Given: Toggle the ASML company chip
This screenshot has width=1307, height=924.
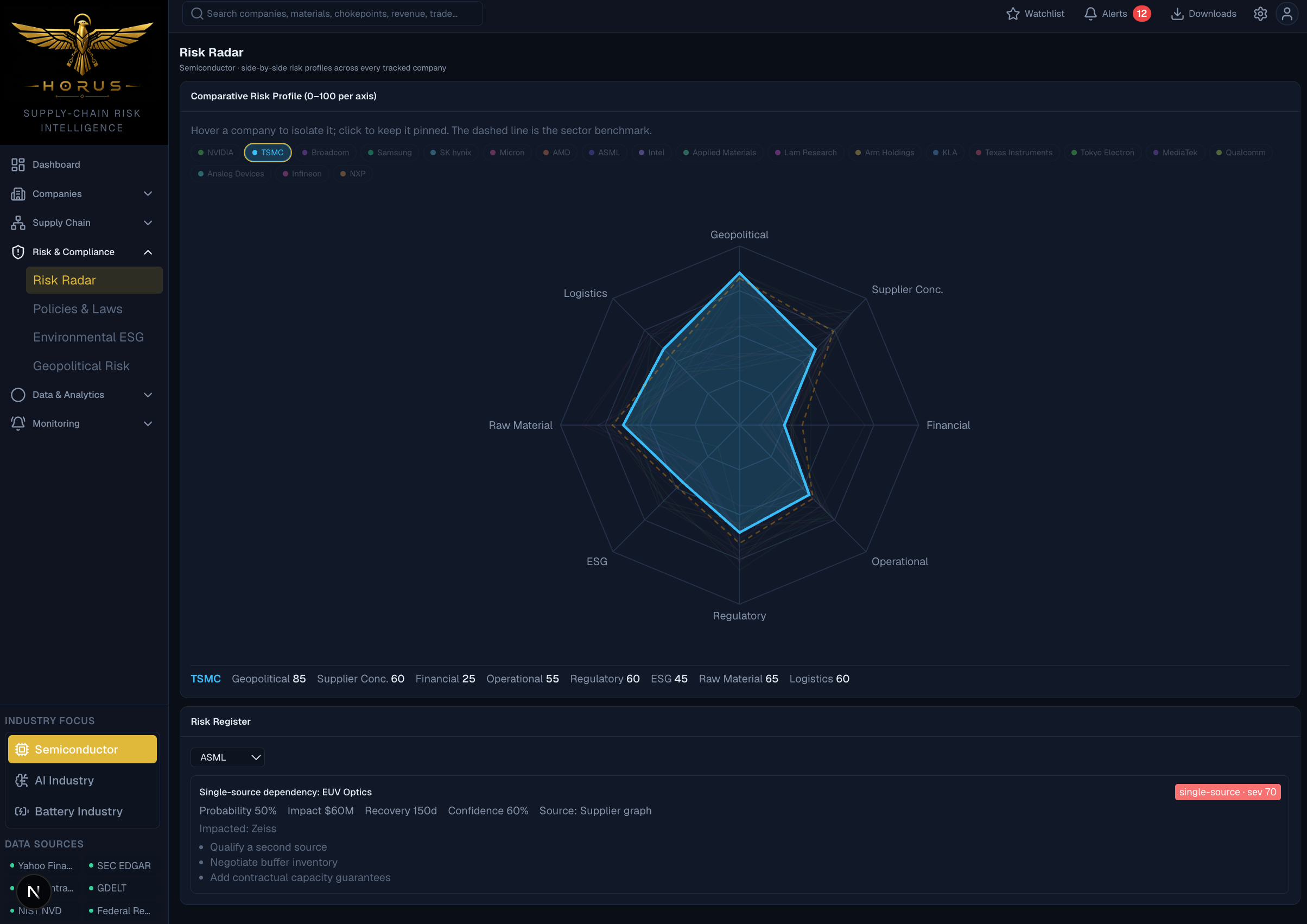Looking at the screenshot, I should (605, 153).
